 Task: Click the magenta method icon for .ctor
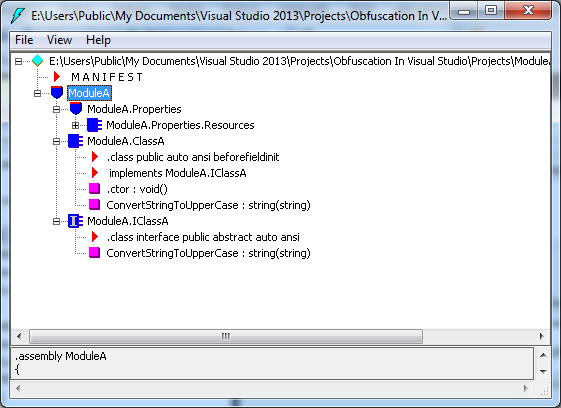[94, 189]
